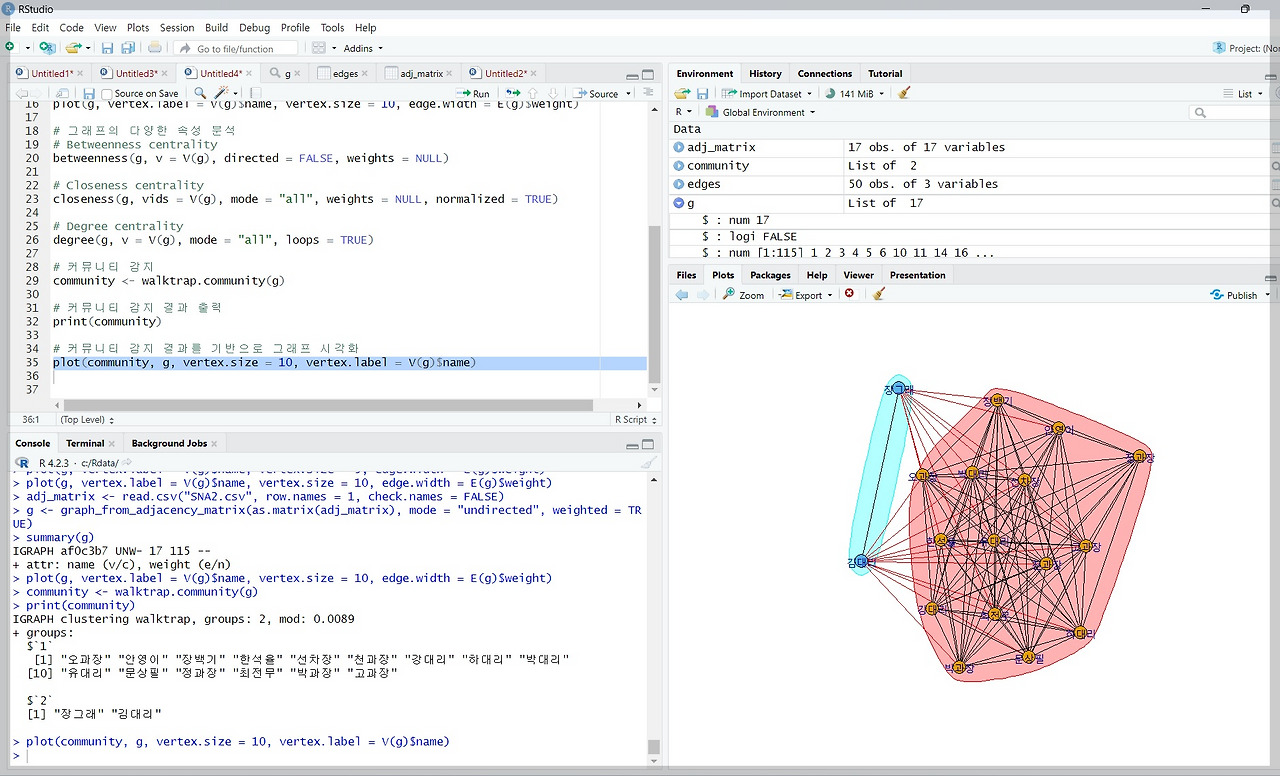Screen dimensions: 1280x776
Task: Open the Session menu
Action: (x=177, y=28)
